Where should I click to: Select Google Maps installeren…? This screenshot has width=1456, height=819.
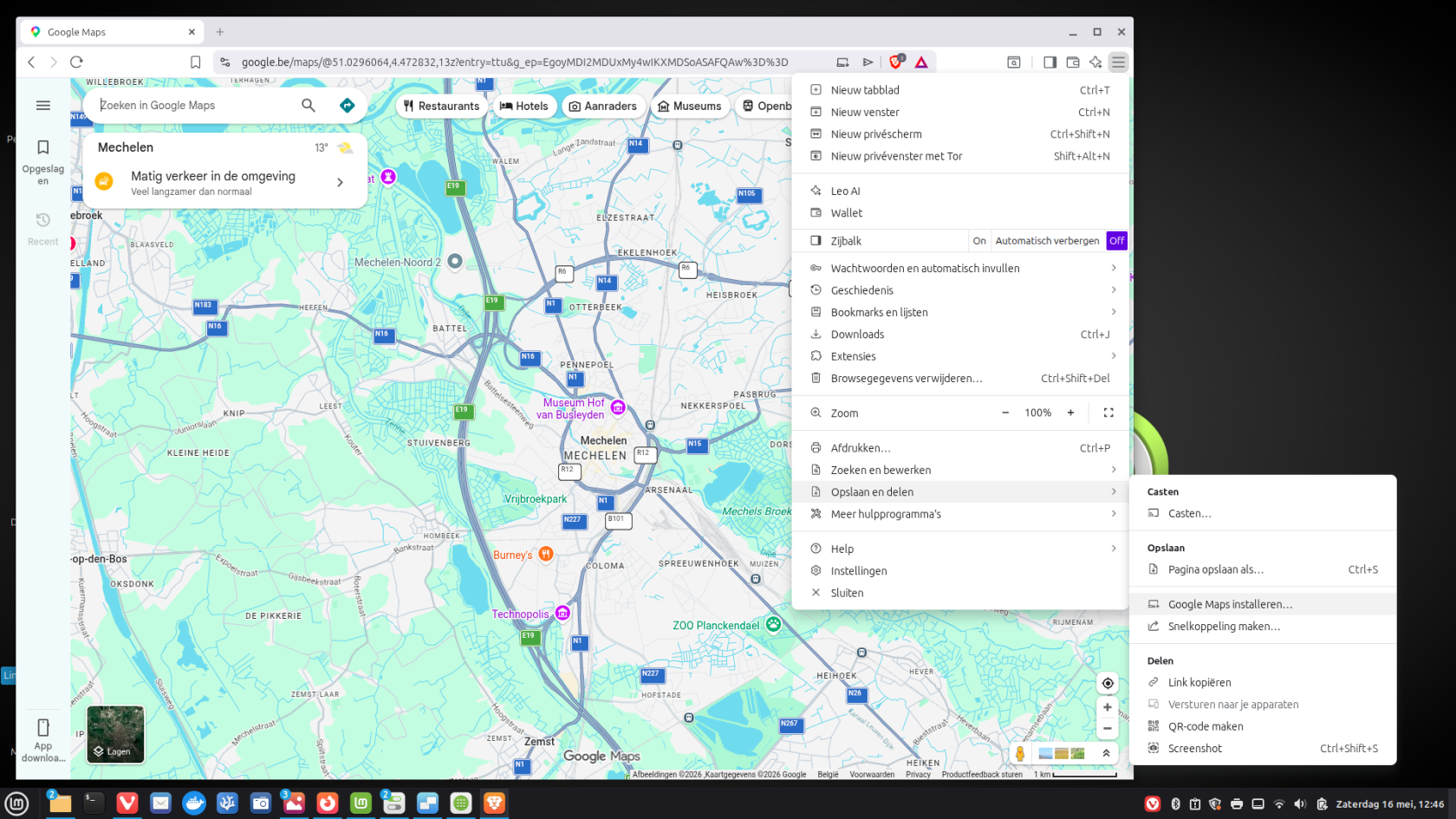pos(1263,604)
